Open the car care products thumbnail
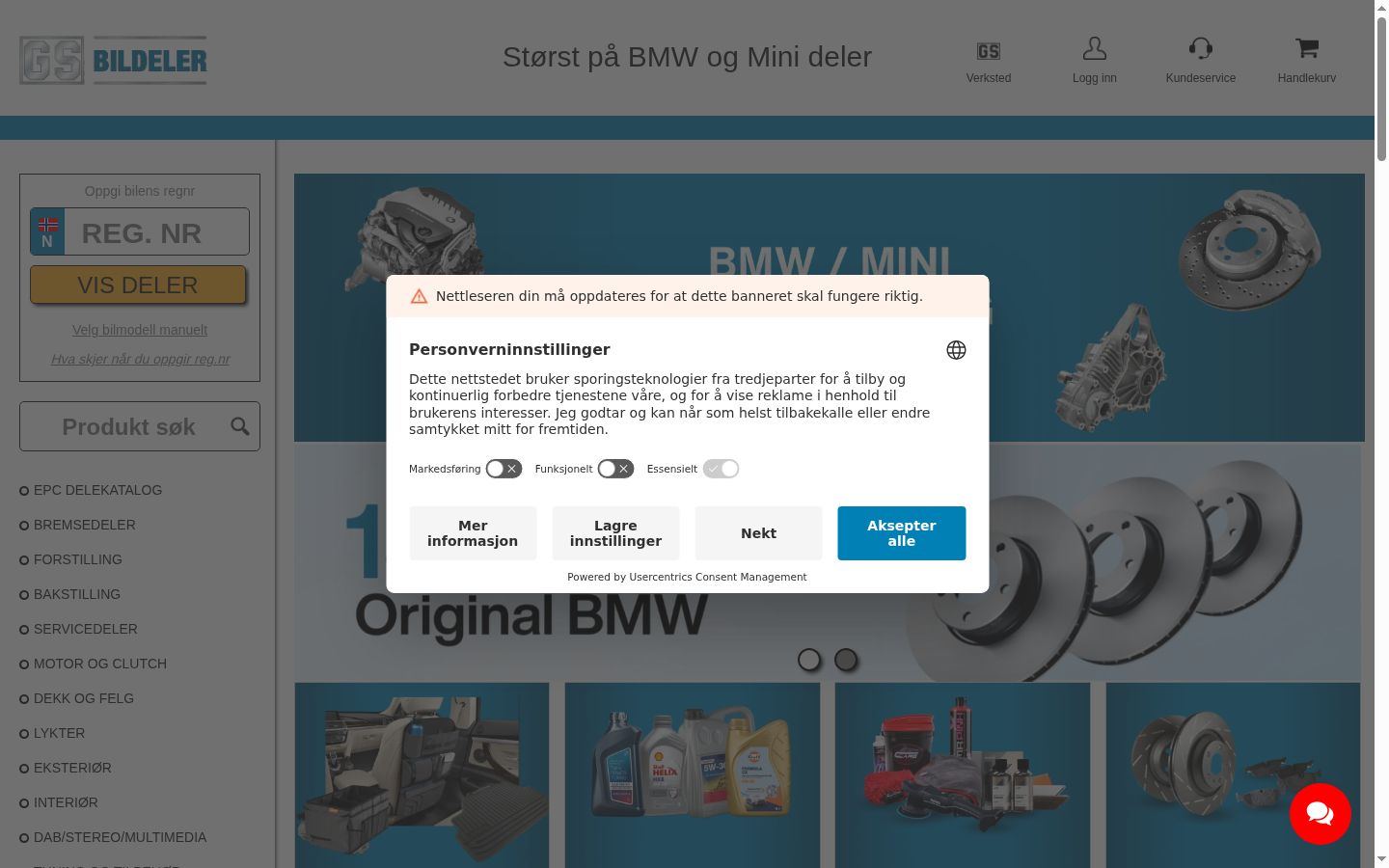The height and width of the screenshot is (868, 1389). point(963,775)
